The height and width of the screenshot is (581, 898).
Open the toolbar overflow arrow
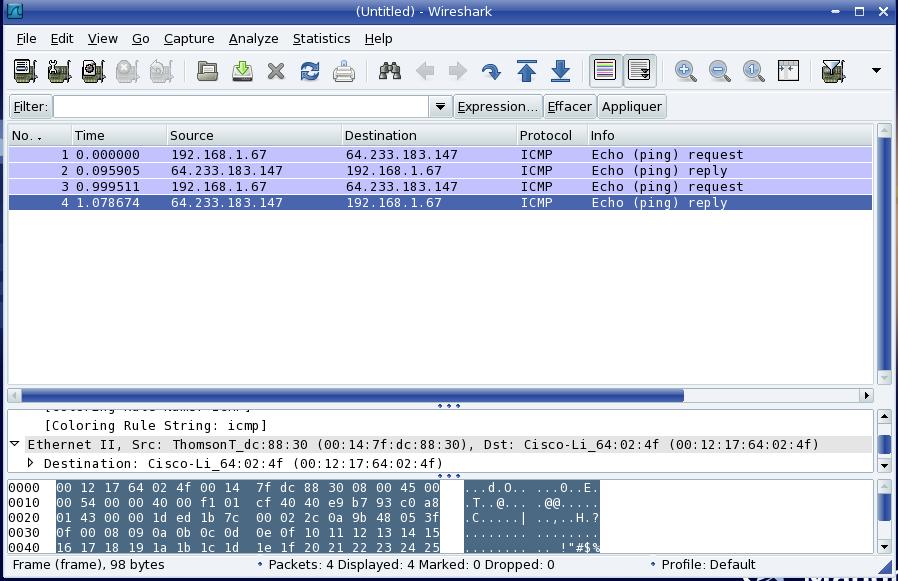(876, 70)
